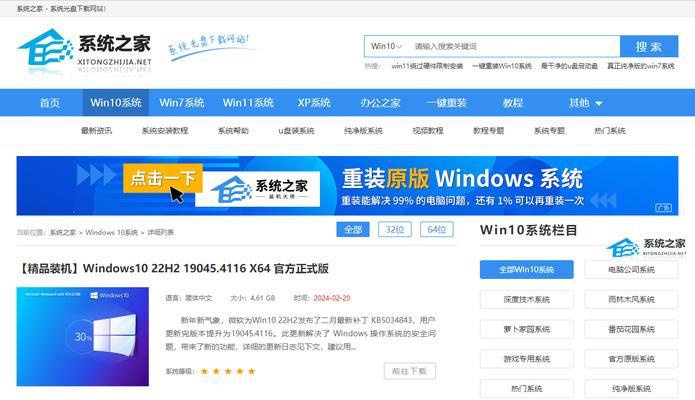695x400 pixels.
Task: Open 教程专题 sub-navigation link
Action: (x=488, y=130)
